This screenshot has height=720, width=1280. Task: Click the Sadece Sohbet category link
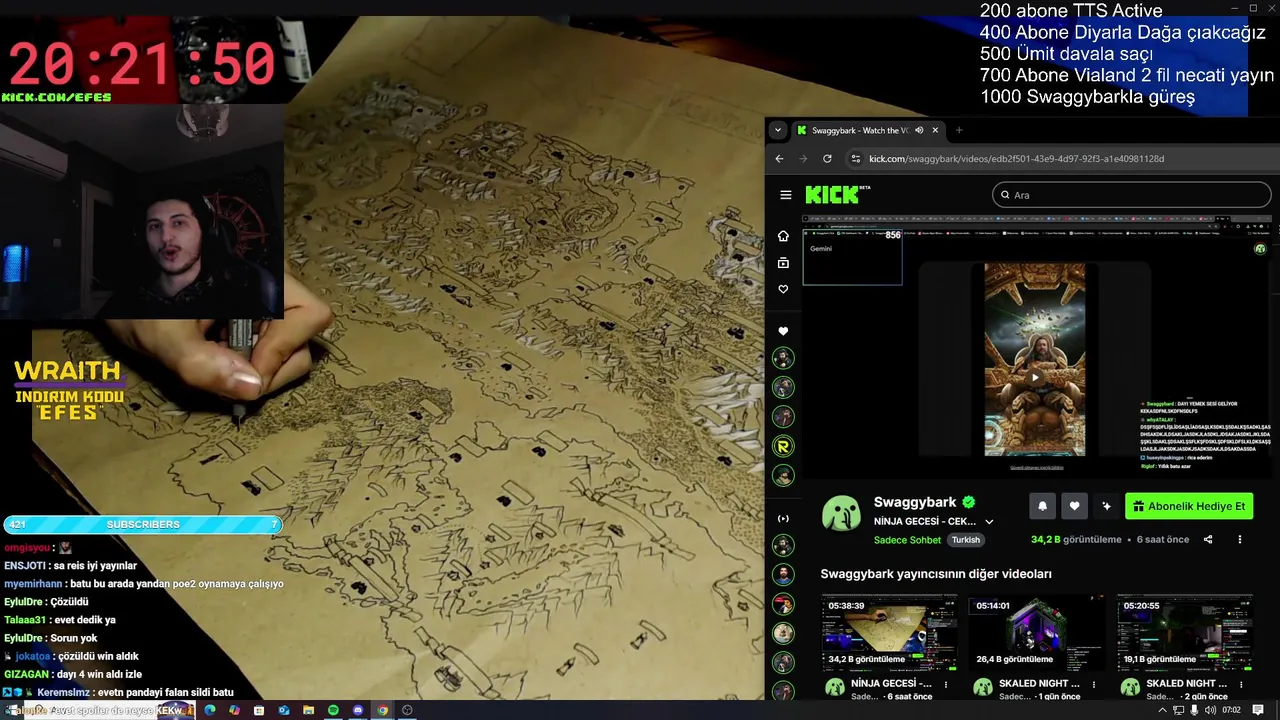(907, 540)
